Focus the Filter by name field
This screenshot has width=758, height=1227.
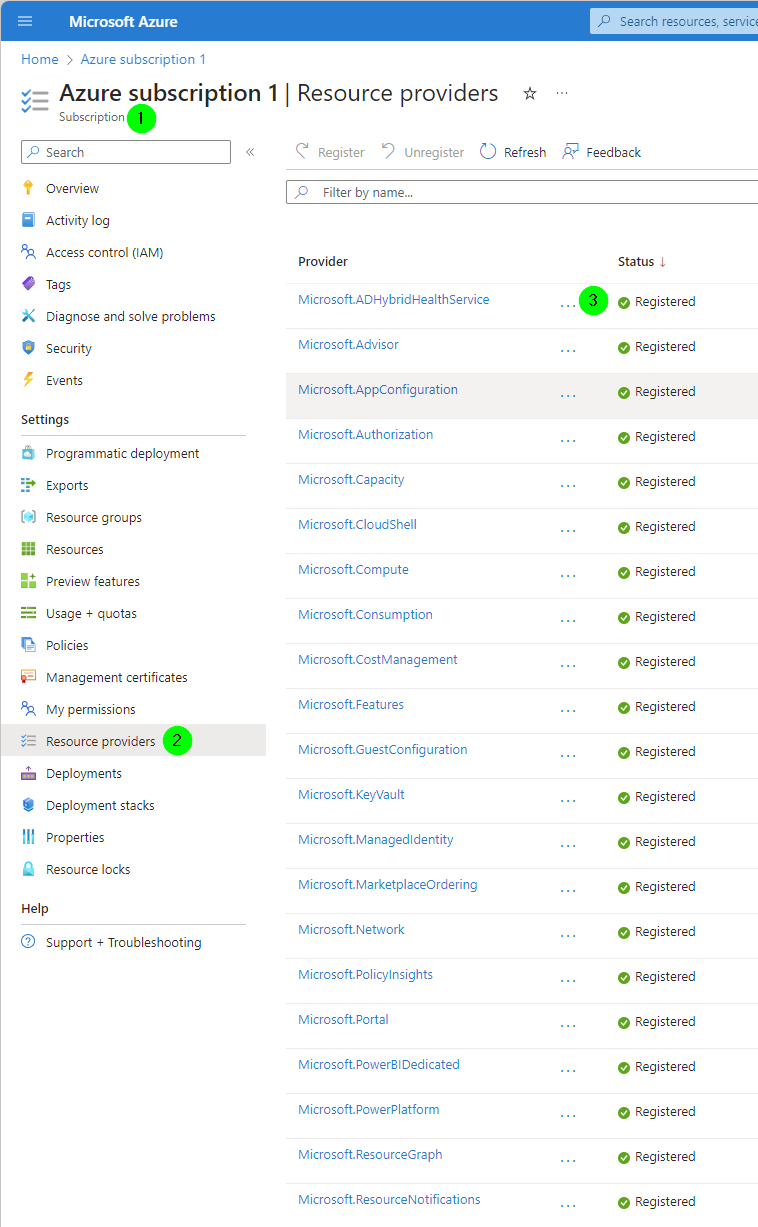[522, 192]
